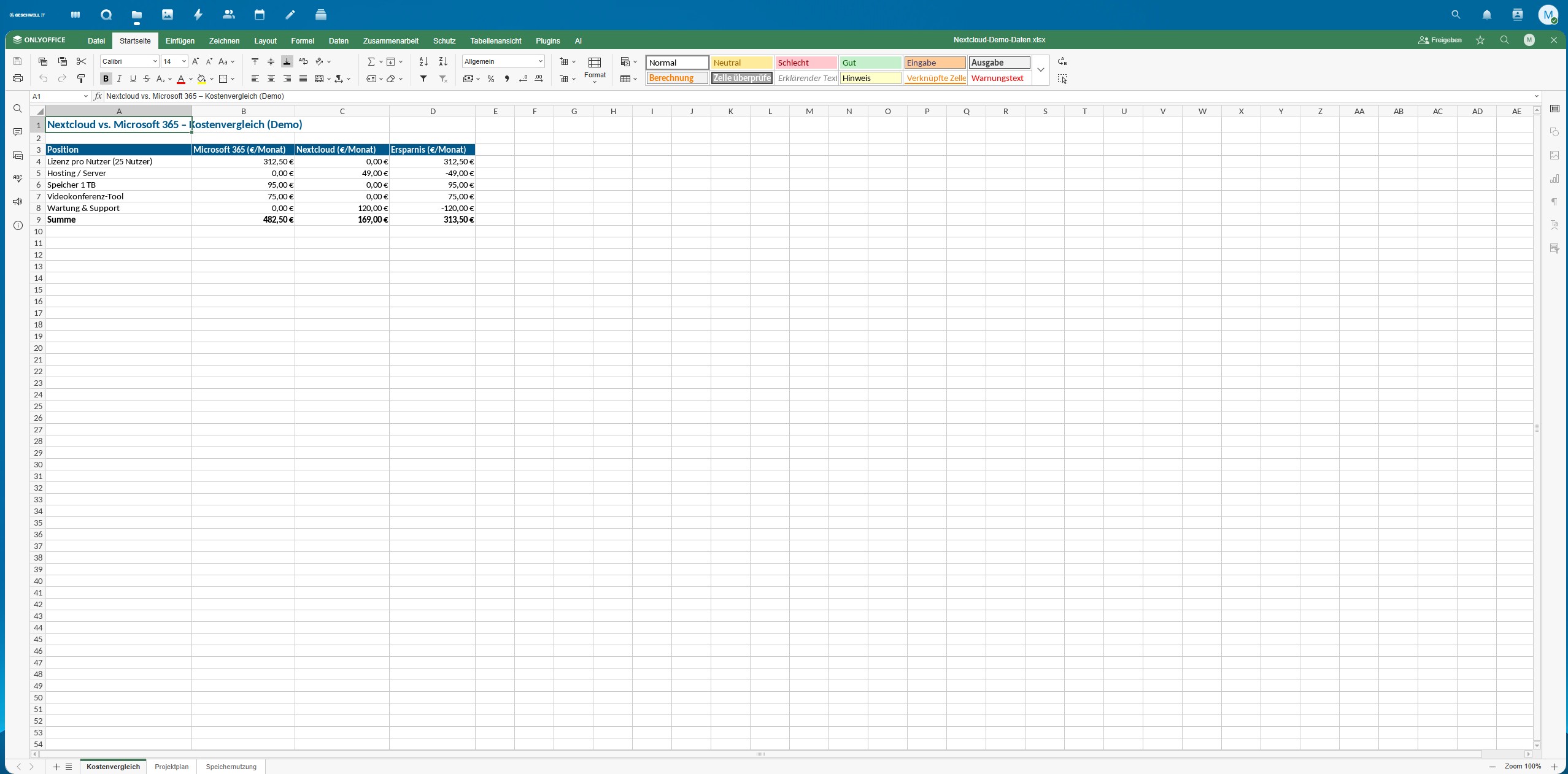This screenshot has height=774, width=1568.
Task: Open the number format dropdown Allgemein
Action: pos(541,61)
